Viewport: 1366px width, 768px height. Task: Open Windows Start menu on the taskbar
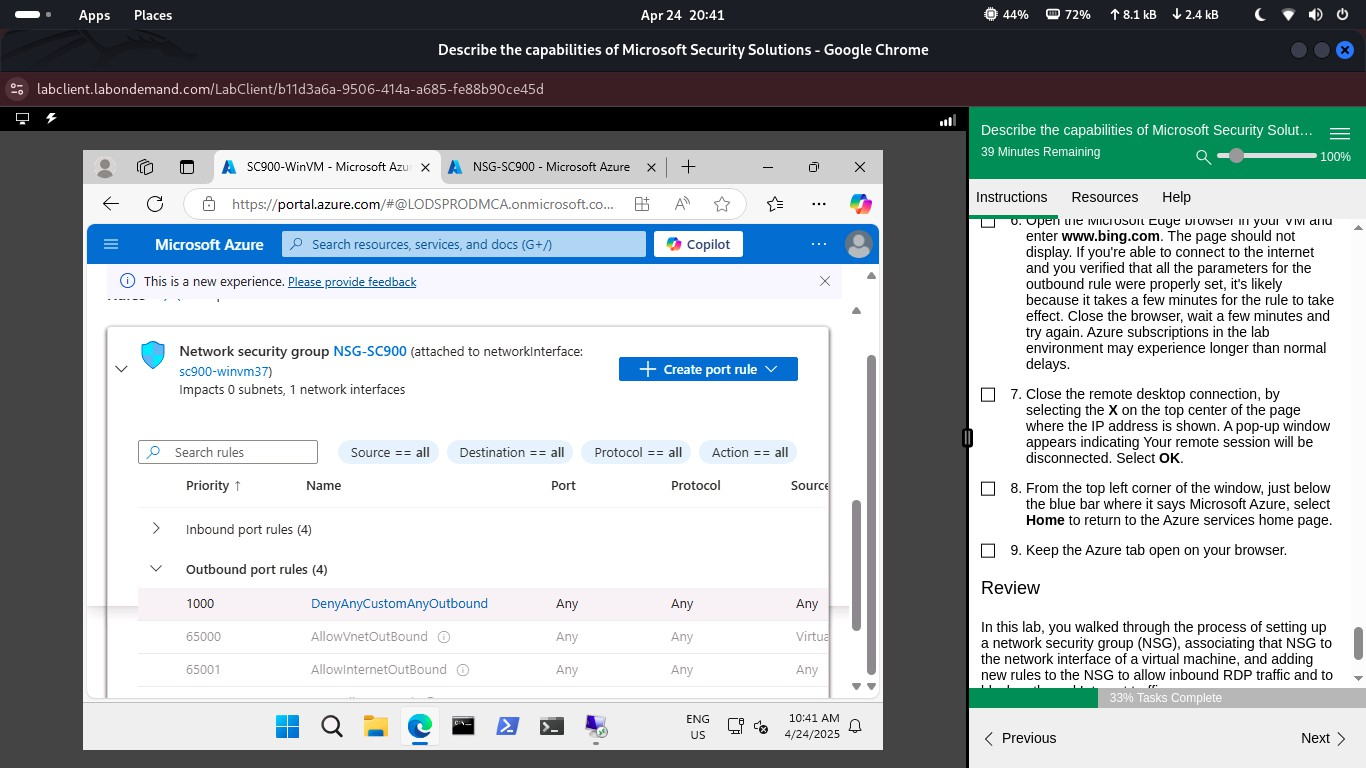[x=287, y=726]
